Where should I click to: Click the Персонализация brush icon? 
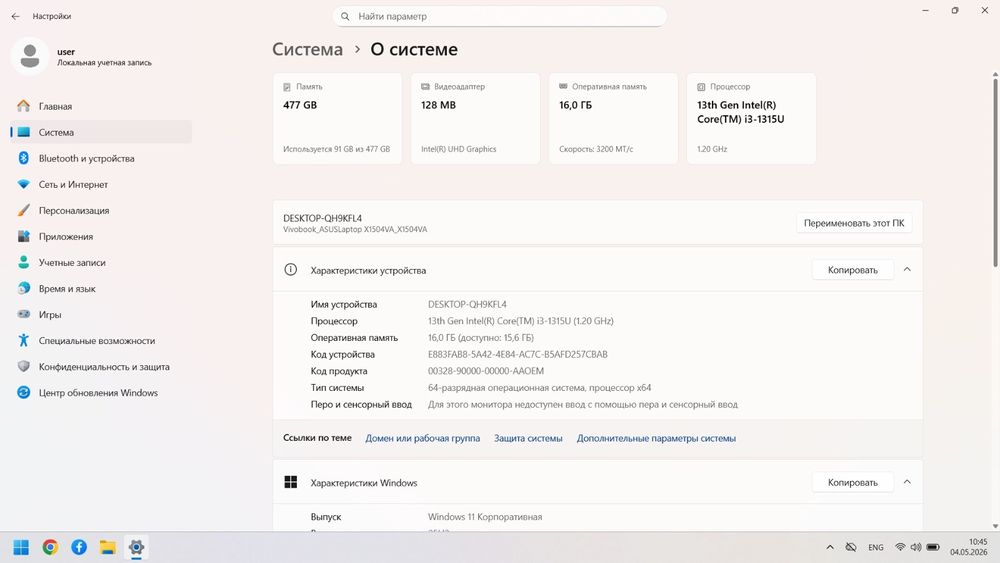pos(24,210)
